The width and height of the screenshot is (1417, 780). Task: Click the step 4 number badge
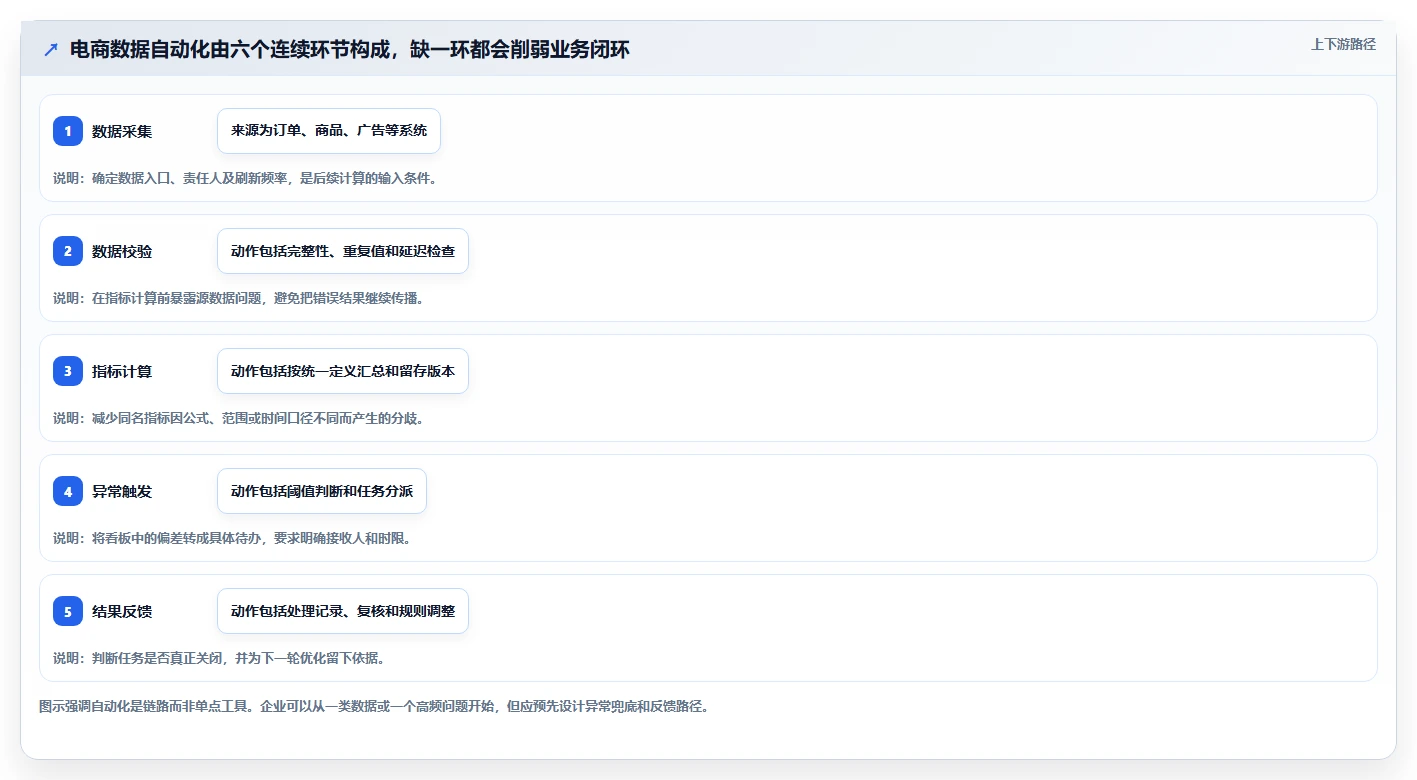pyautogui.click(x=68, y=491)
